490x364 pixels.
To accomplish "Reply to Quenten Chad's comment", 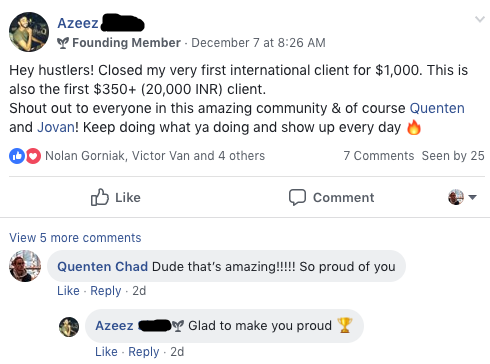I will coord(106,291).
